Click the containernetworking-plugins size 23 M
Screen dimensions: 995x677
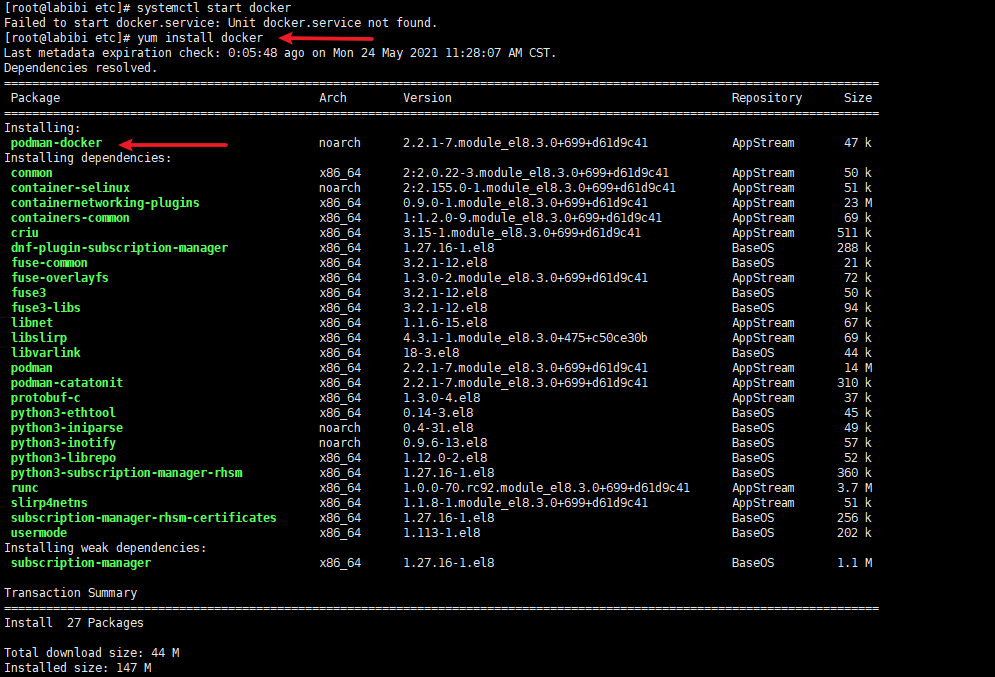(x=858, y=203)
